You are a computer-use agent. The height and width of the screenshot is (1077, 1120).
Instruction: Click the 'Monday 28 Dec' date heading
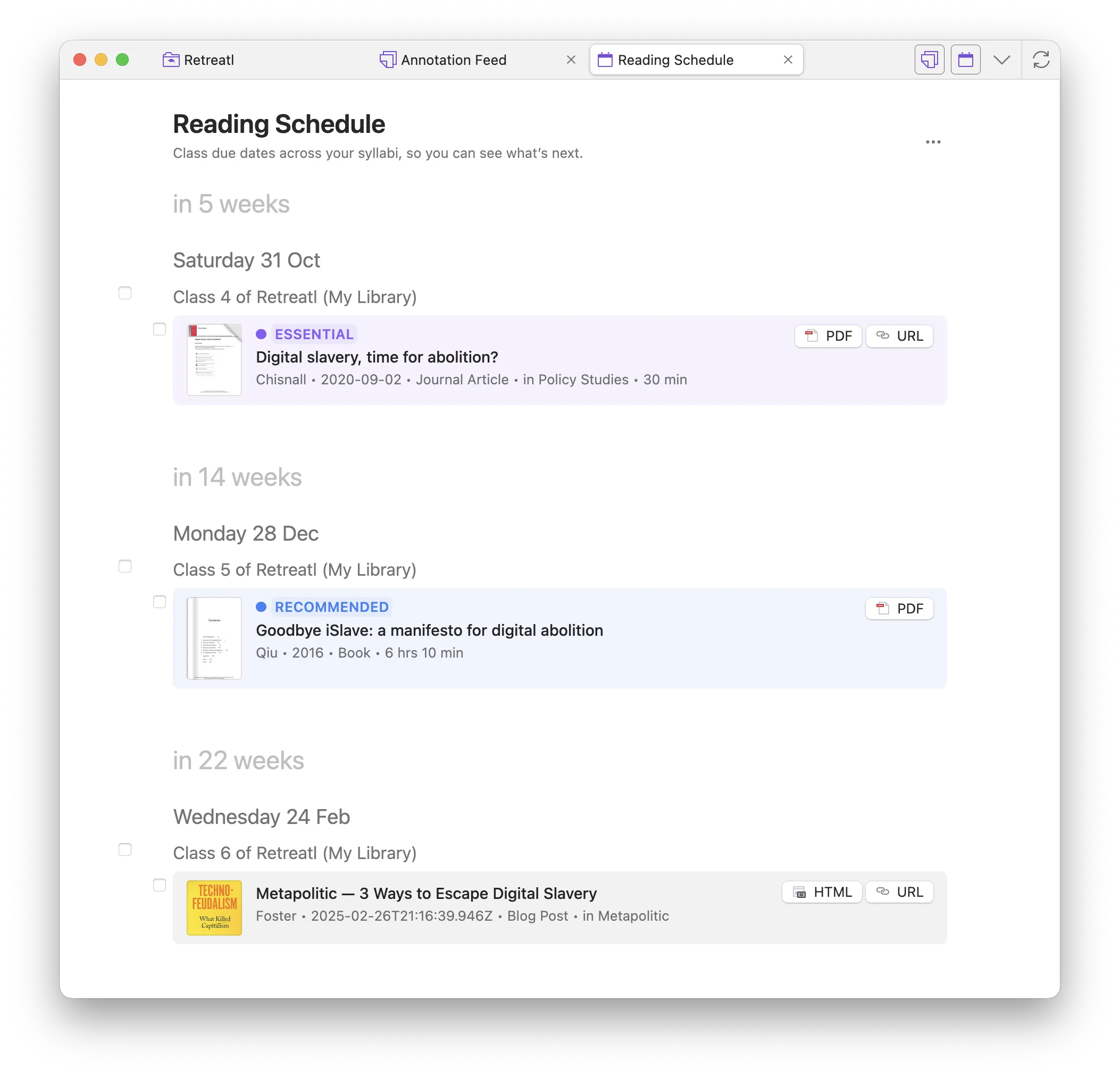click(246, 533)
